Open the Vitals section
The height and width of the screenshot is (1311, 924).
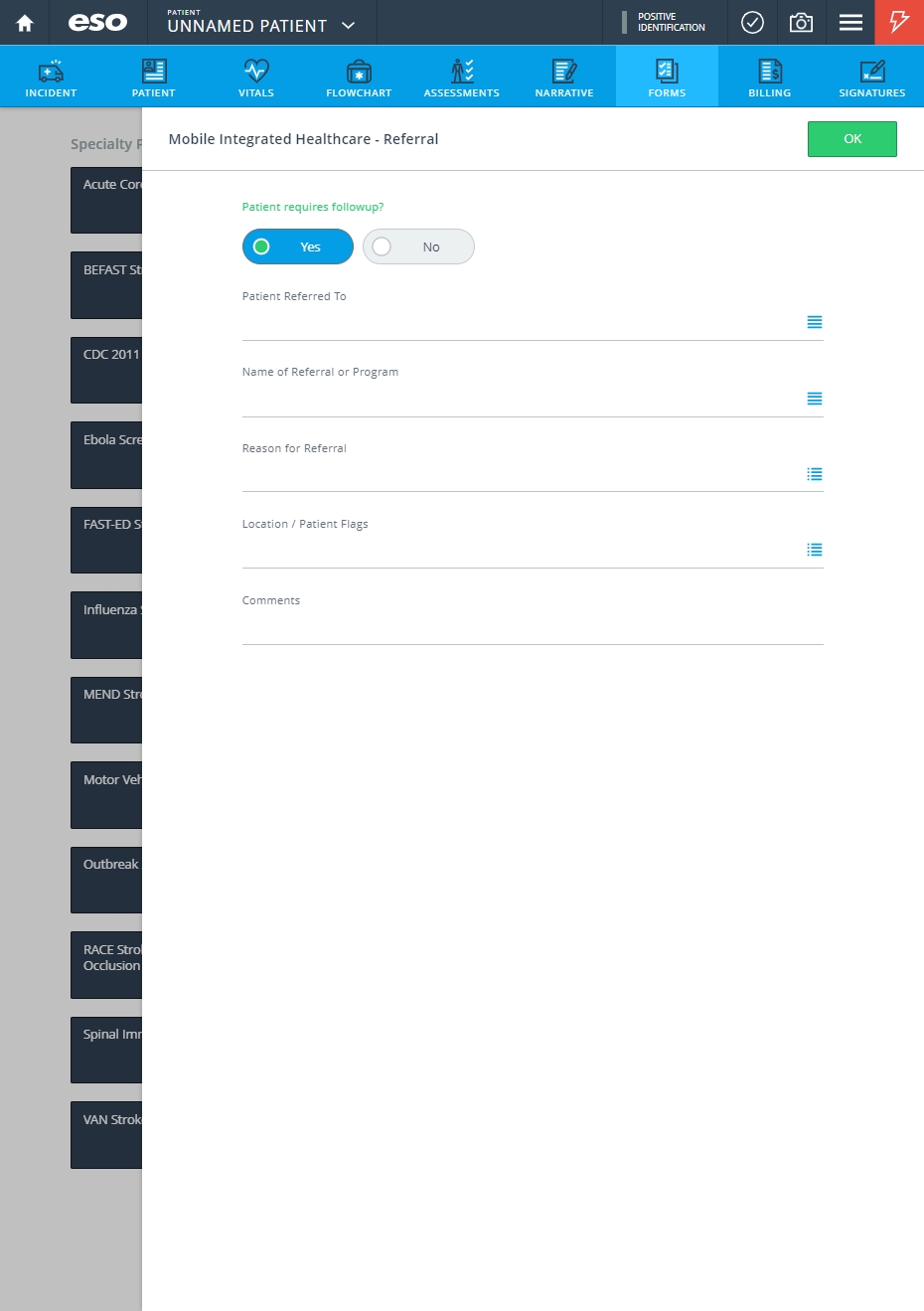coord(256,78)
